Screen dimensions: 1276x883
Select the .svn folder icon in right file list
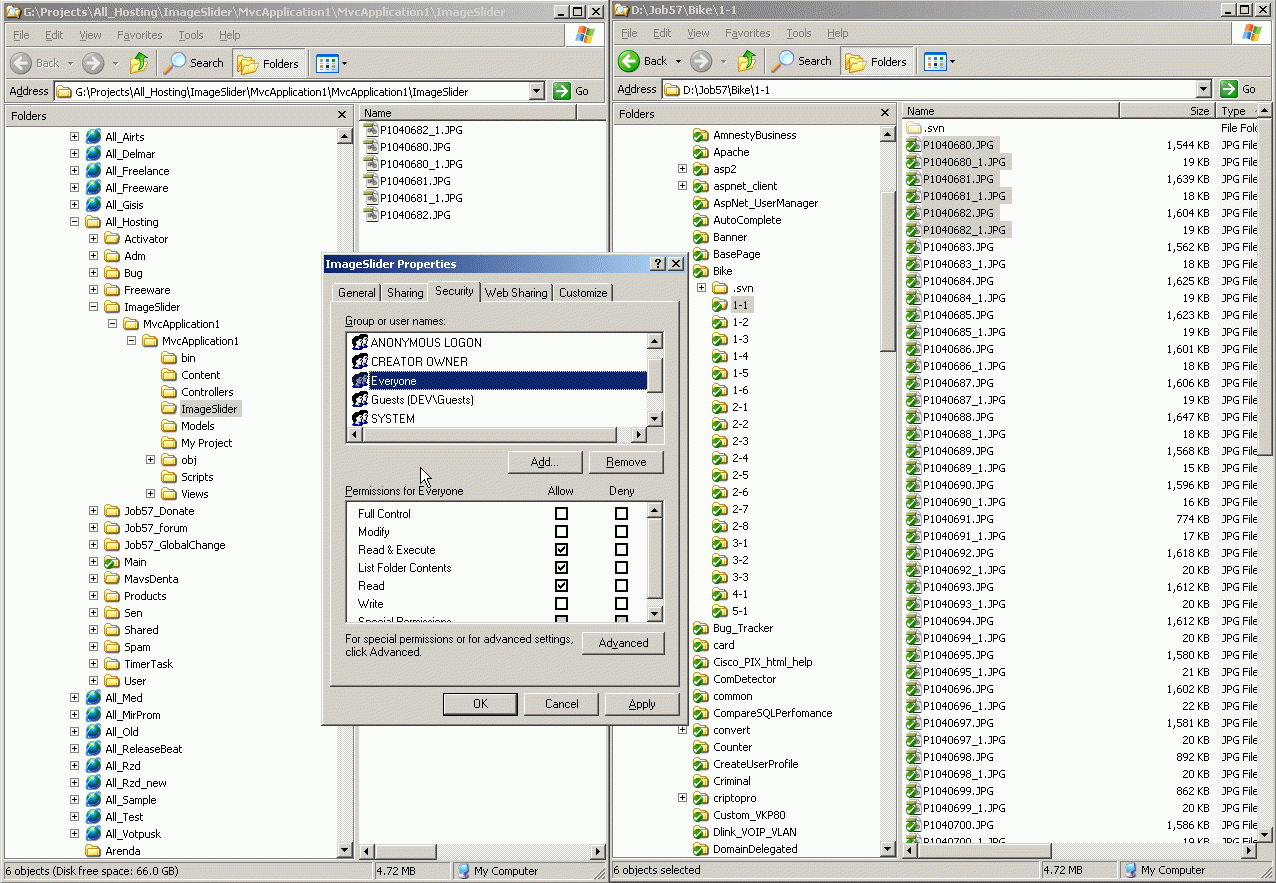[x=913, y=128]
